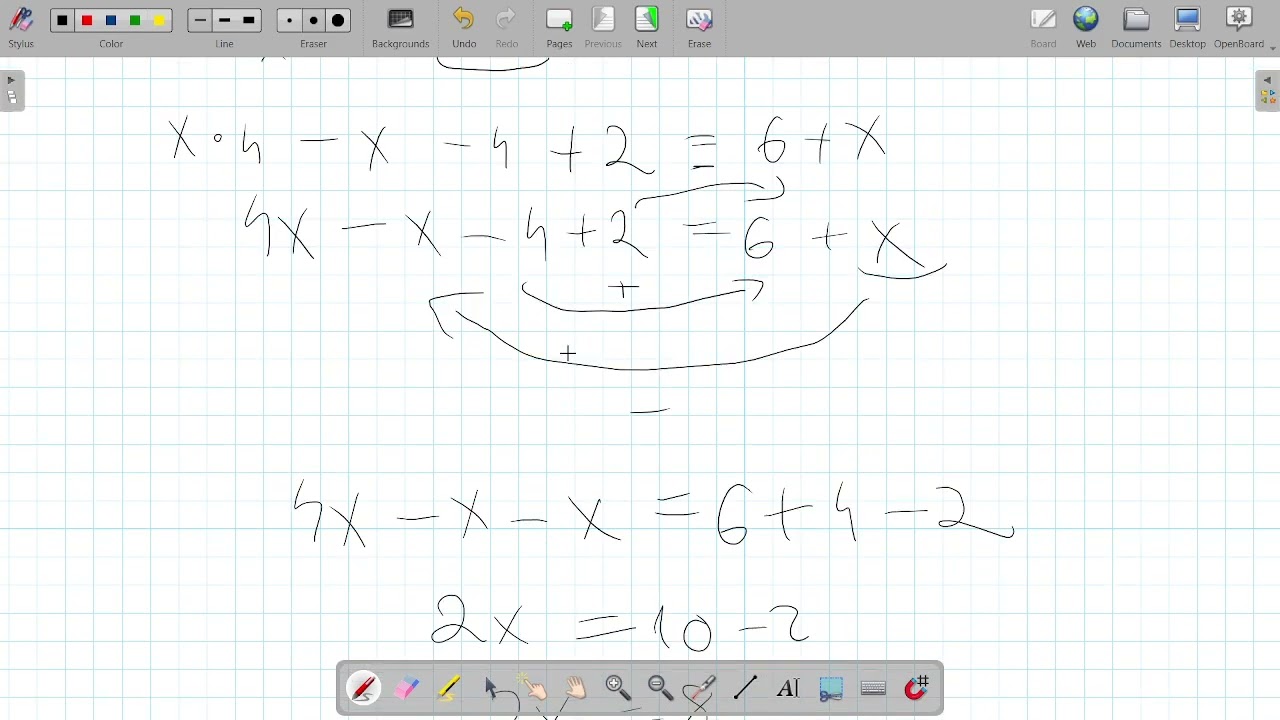
Task: Select the thick line width
Action: click(249, 20)
